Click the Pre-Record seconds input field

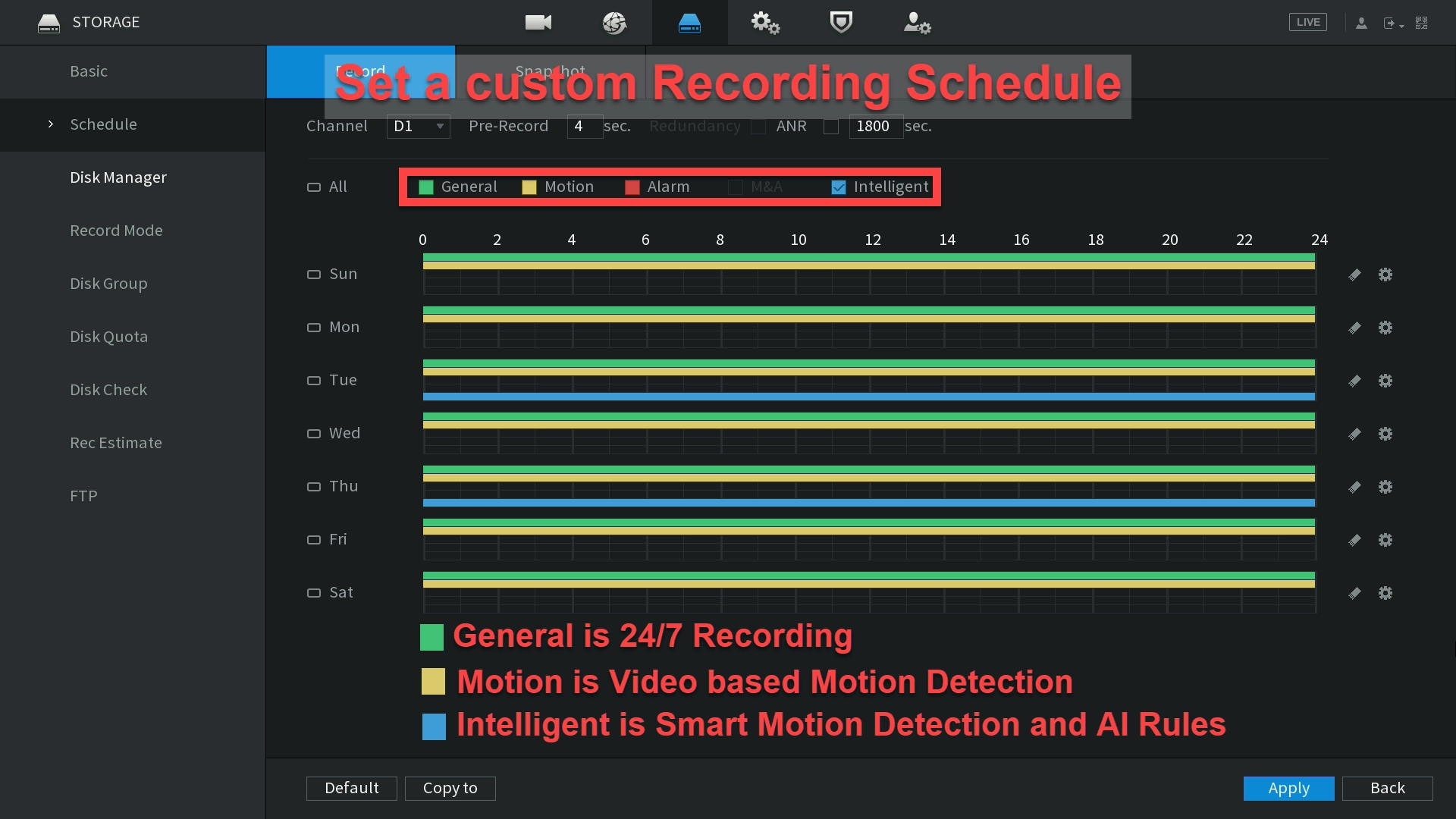[x=584, y=127]
